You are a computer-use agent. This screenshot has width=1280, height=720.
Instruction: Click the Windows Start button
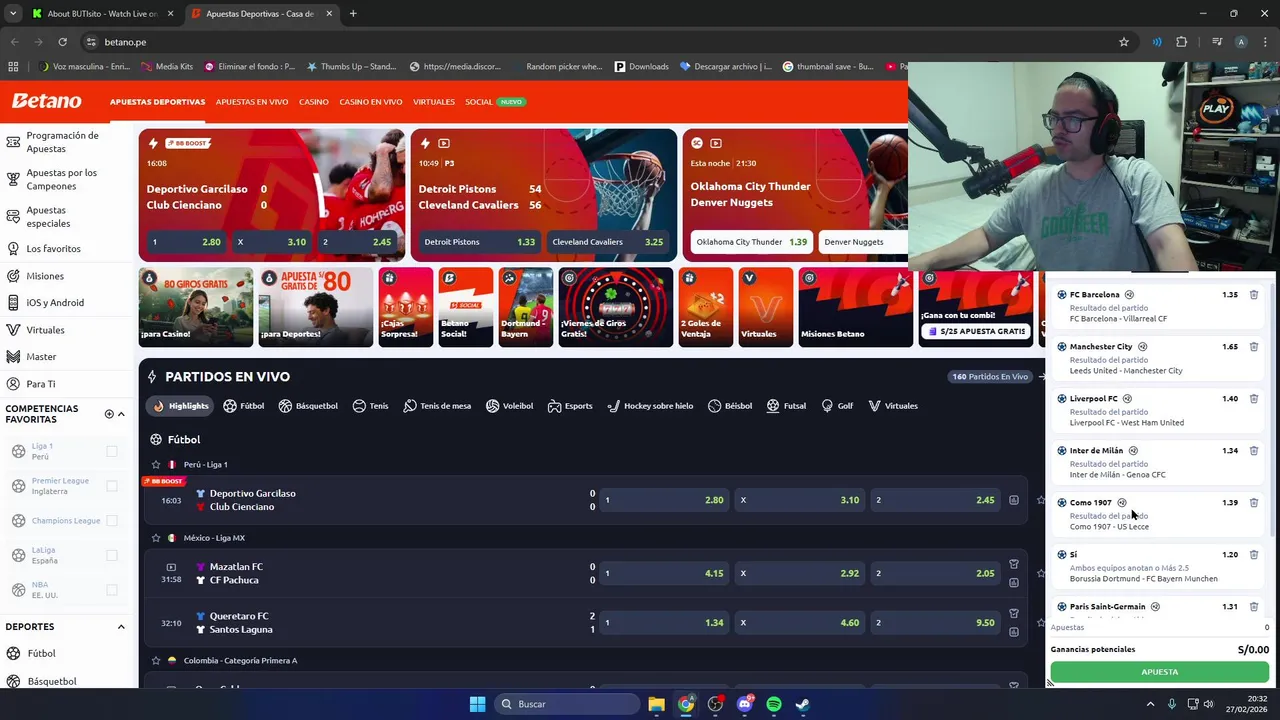(x=477, y=704)
